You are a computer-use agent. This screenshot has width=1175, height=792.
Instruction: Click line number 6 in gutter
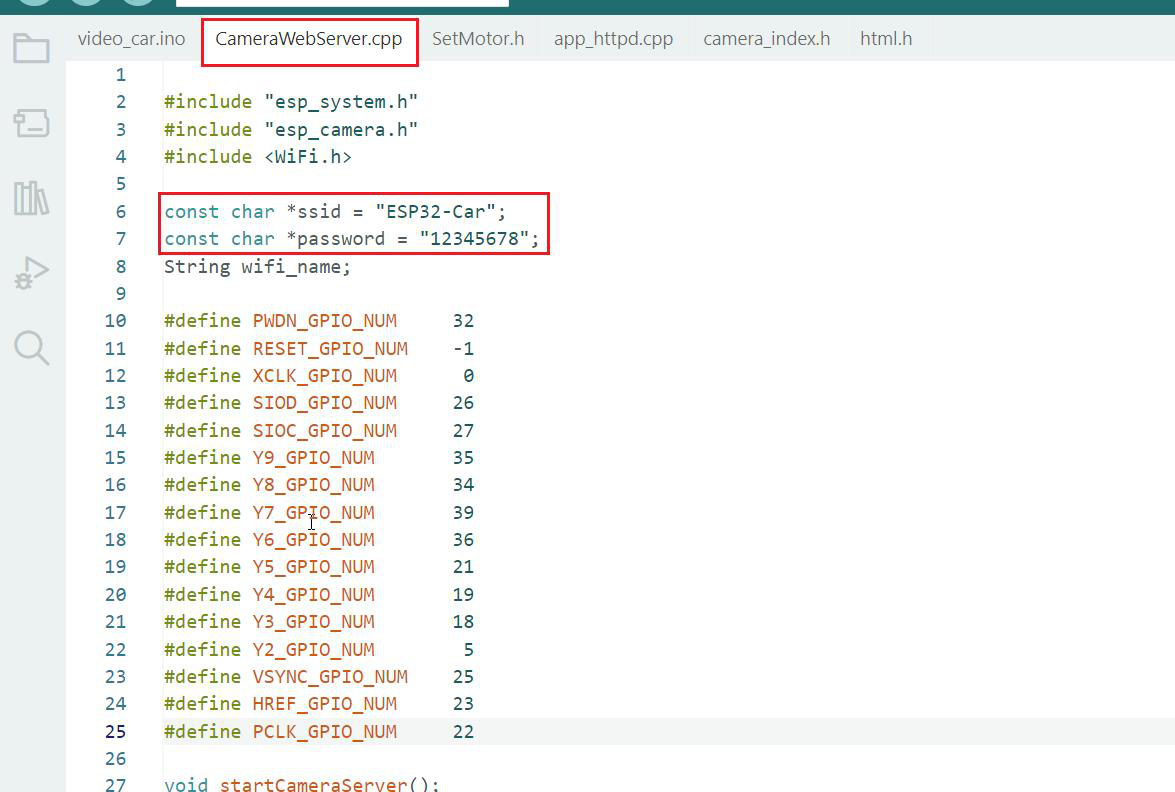pos(121,212)
